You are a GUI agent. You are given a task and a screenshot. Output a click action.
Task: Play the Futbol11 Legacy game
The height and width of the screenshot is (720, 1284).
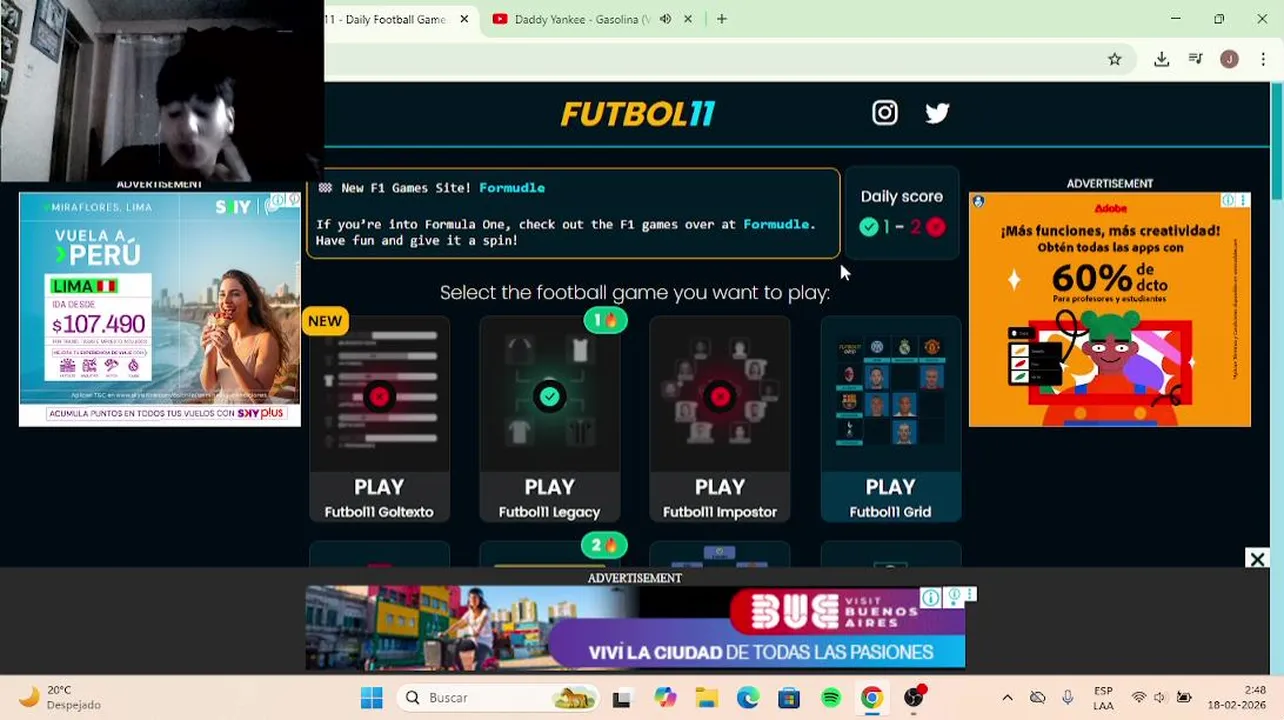click(x=549, y=418)
